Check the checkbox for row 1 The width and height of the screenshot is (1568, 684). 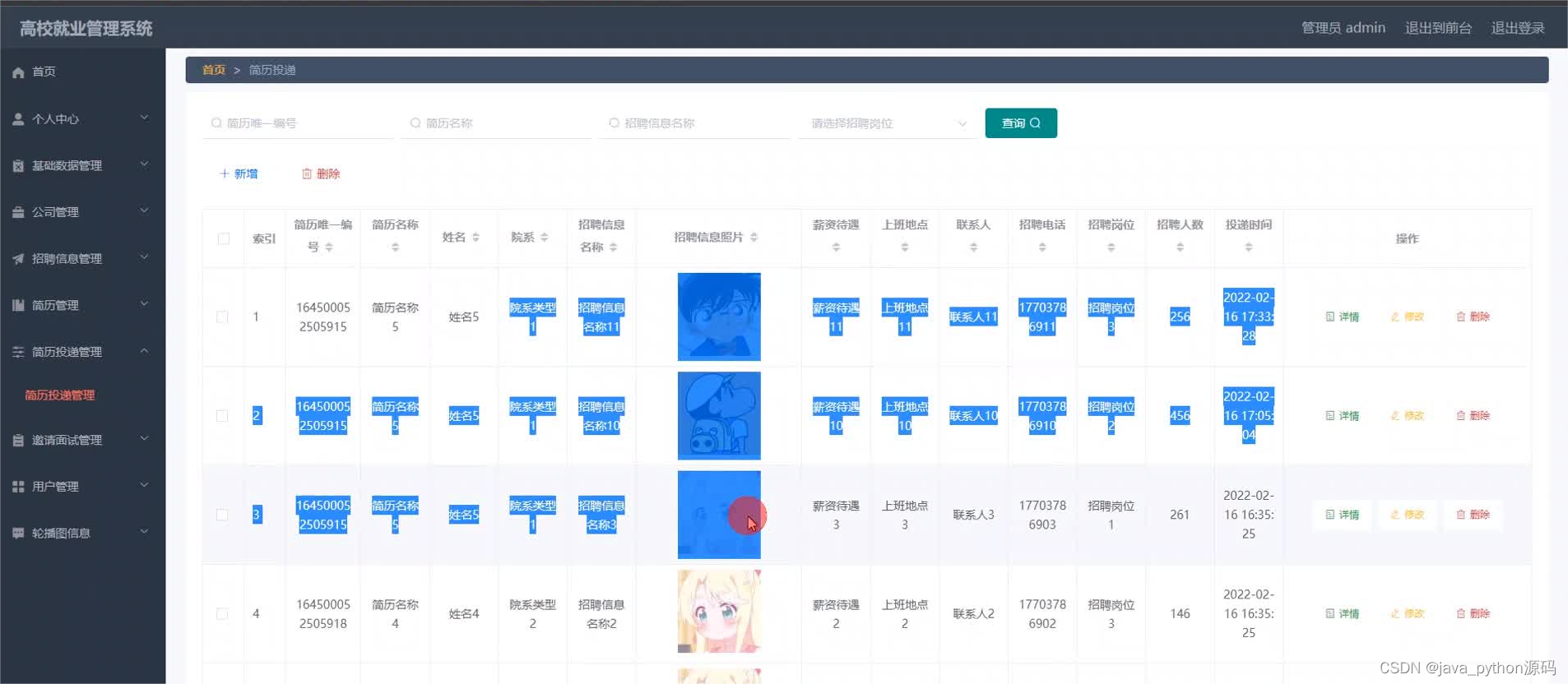click(x=222, y=317)
